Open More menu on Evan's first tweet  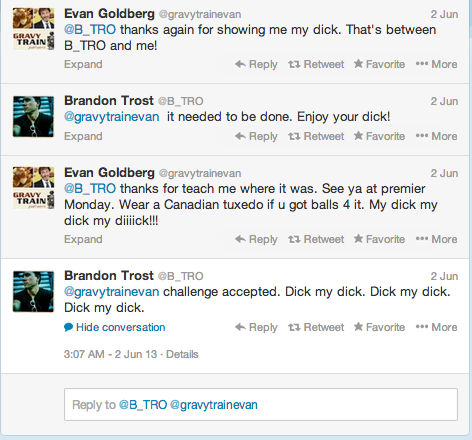[x=436, y=64]
